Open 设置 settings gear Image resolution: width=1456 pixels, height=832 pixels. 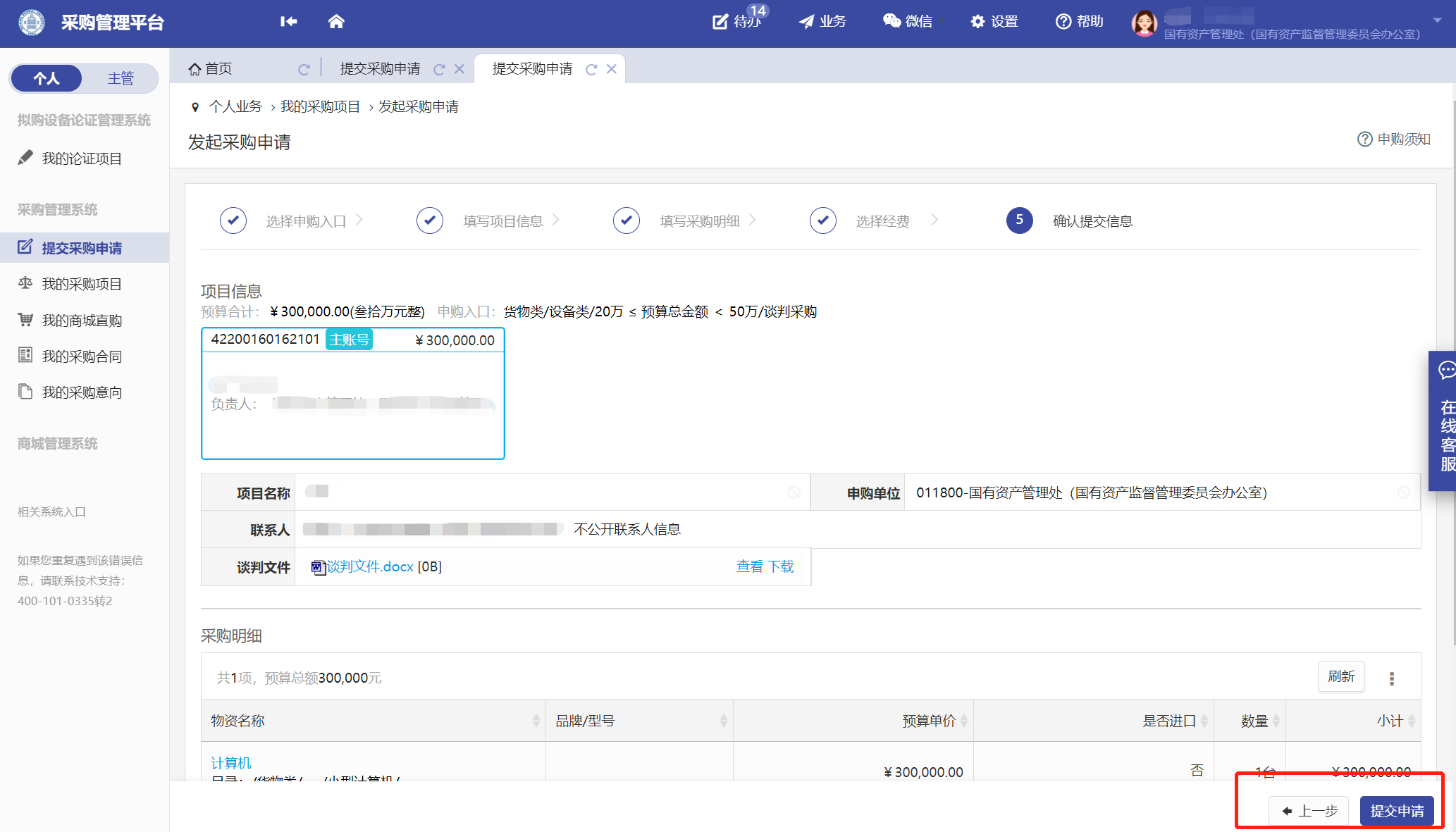(x=994, y=21)
